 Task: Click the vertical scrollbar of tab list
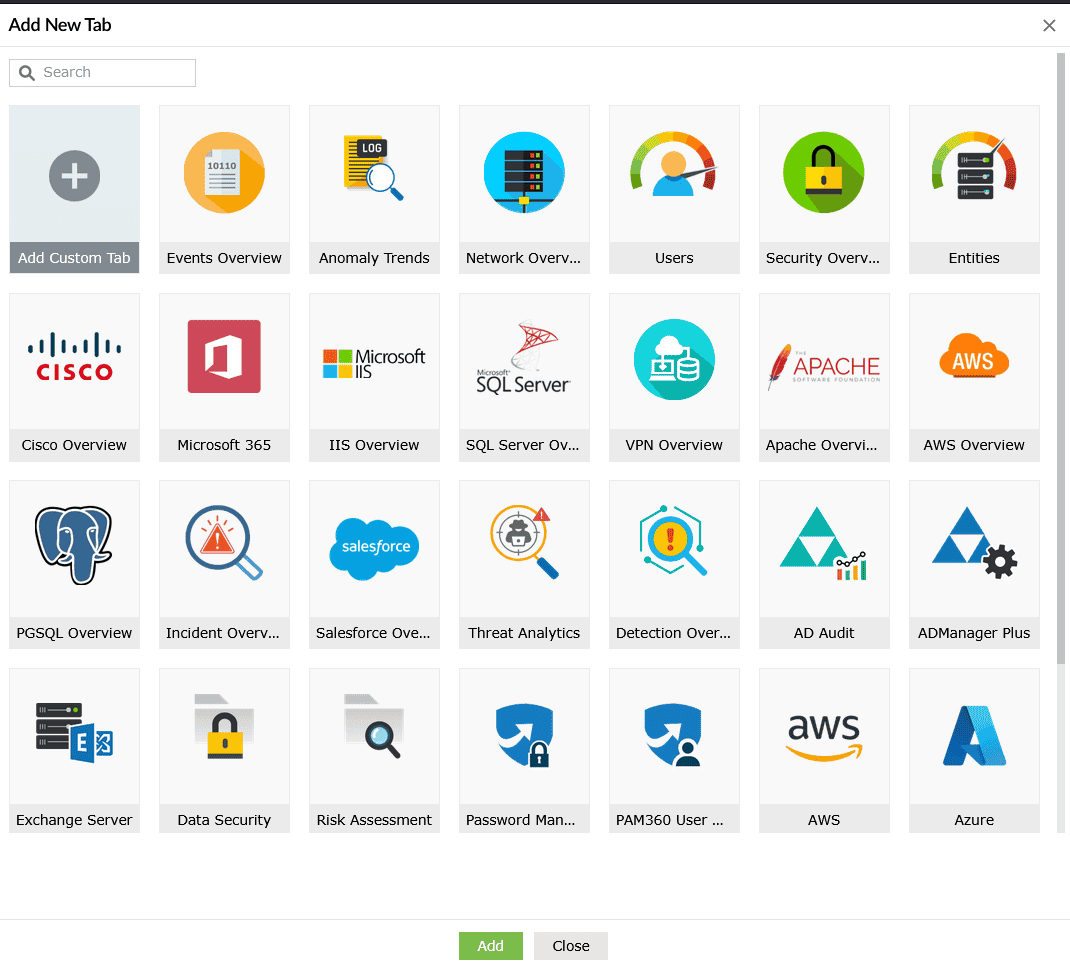coord(1060,358)
